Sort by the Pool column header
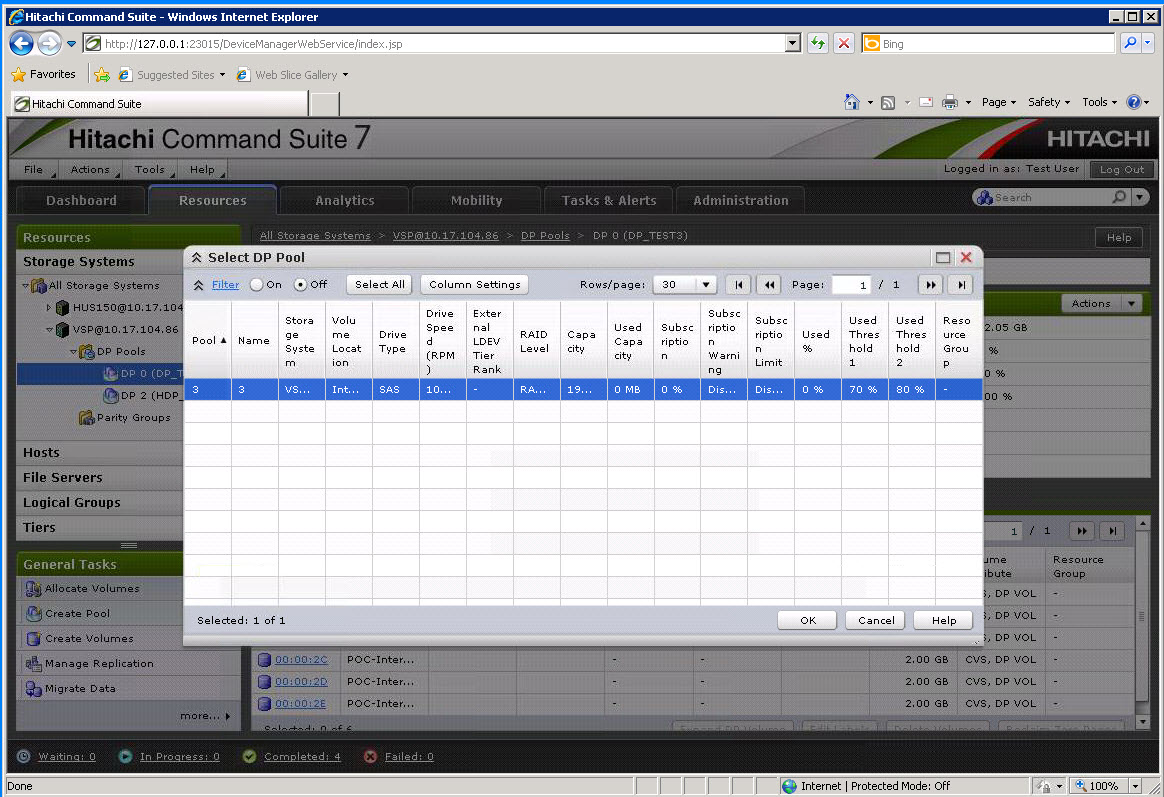Image resolution: width=1164 pixels, height=797 pixels. [208, 341]
